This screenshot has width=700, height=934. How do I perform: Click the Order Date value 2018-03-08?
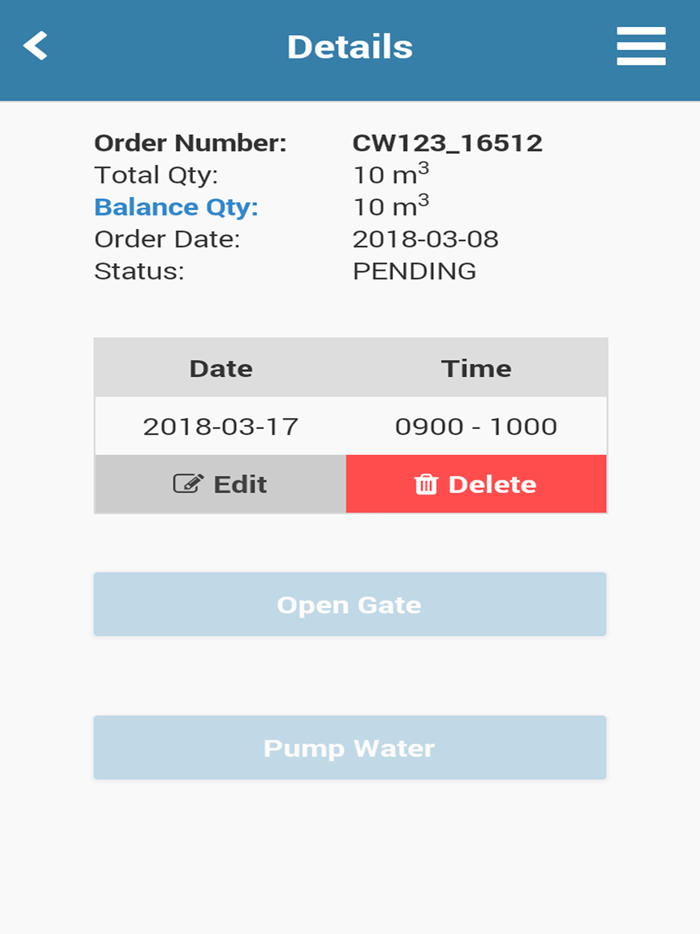(426, 239)
